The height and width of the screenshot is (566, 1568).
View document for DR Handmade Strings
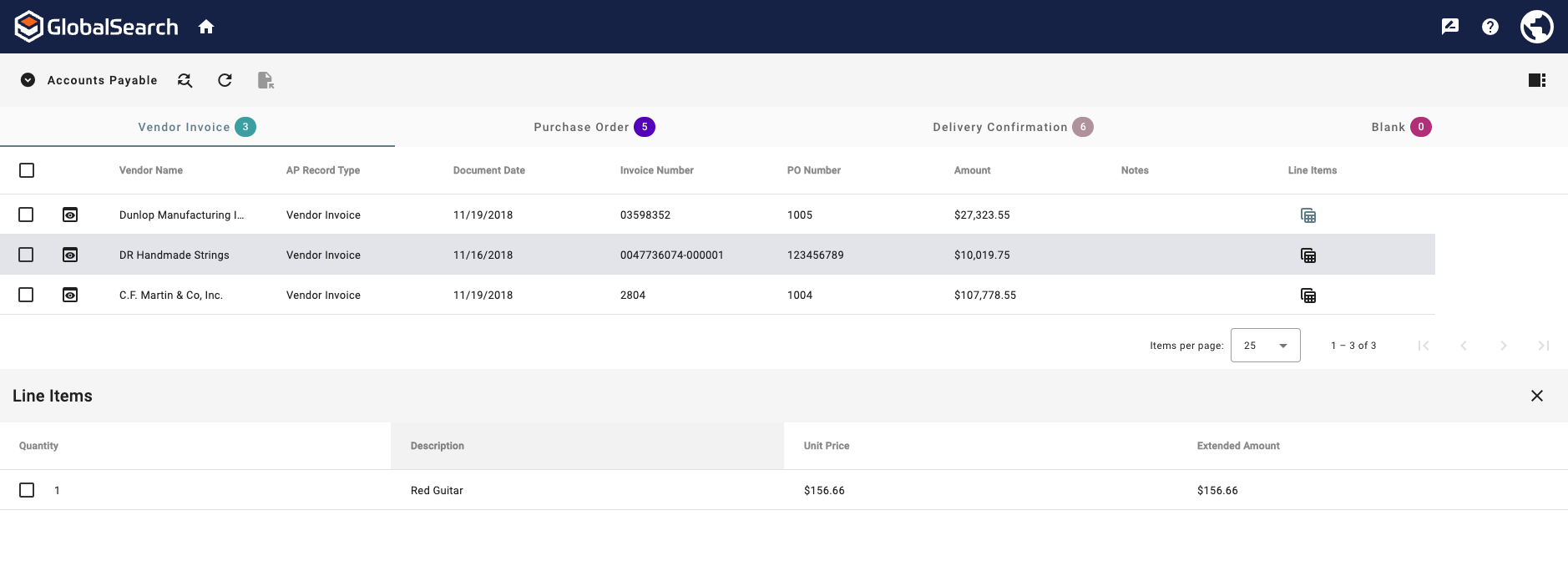70,255
